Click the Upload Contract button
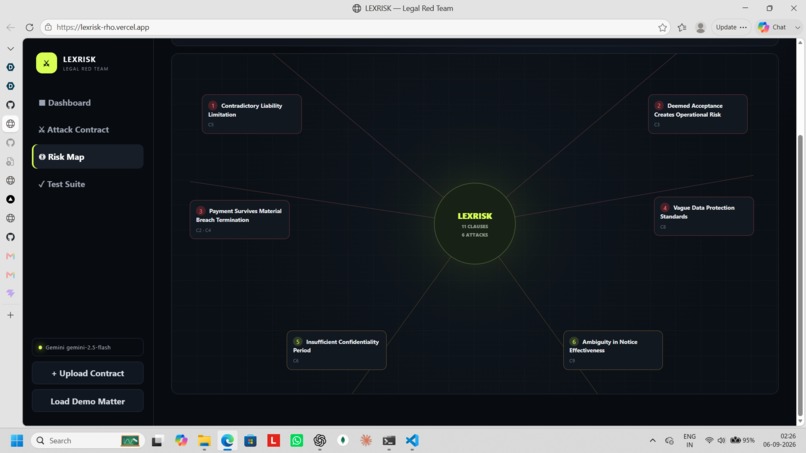 pos(87,373)
